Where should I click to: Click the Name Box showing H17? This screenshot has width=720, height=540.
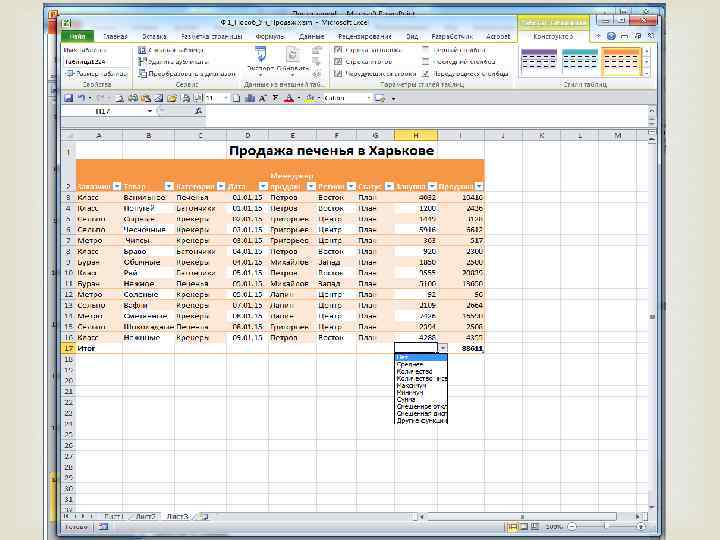(104, 111)
